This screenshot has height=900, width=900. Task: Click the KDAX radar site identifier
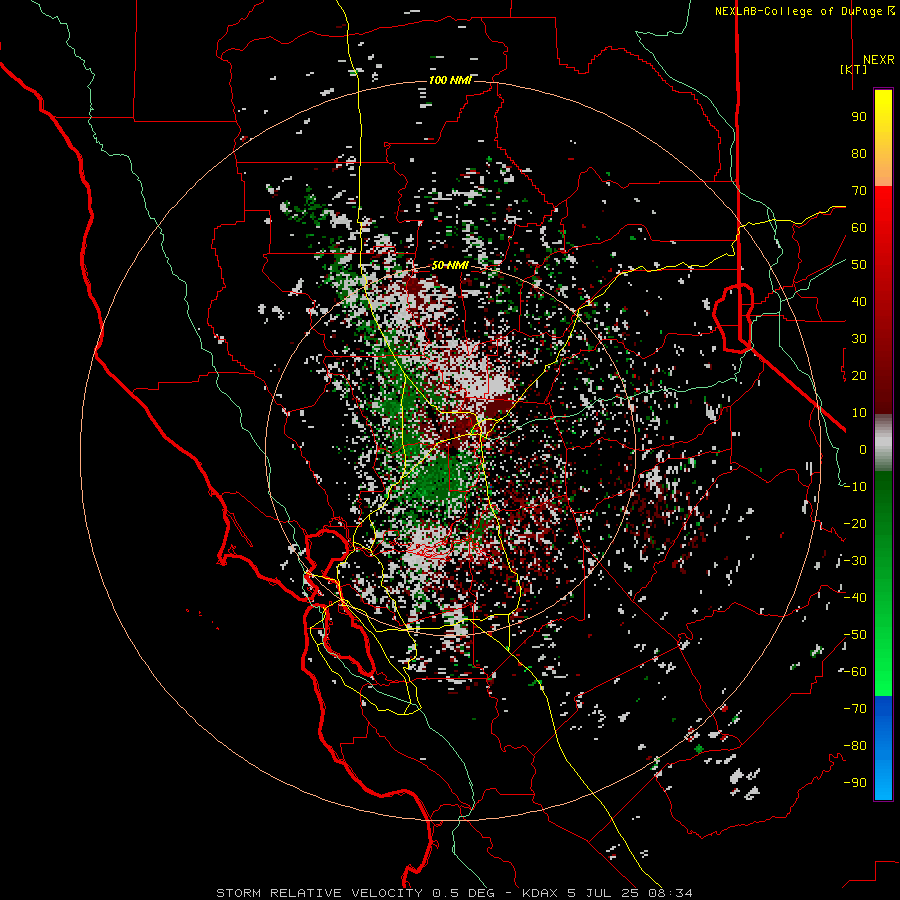[x=540, y=893]
